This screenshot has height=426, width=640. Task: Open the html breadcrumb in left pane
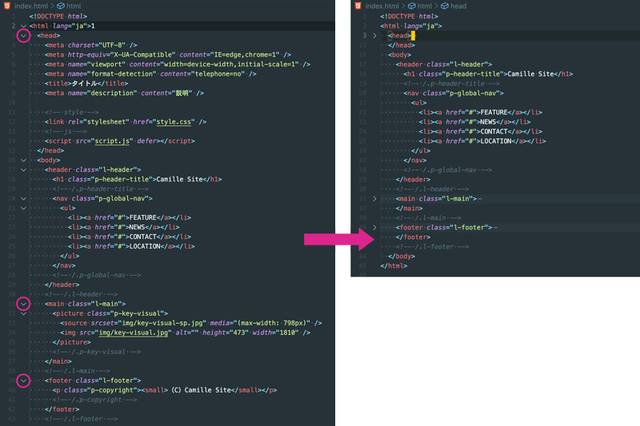click(x=74, y=6)
